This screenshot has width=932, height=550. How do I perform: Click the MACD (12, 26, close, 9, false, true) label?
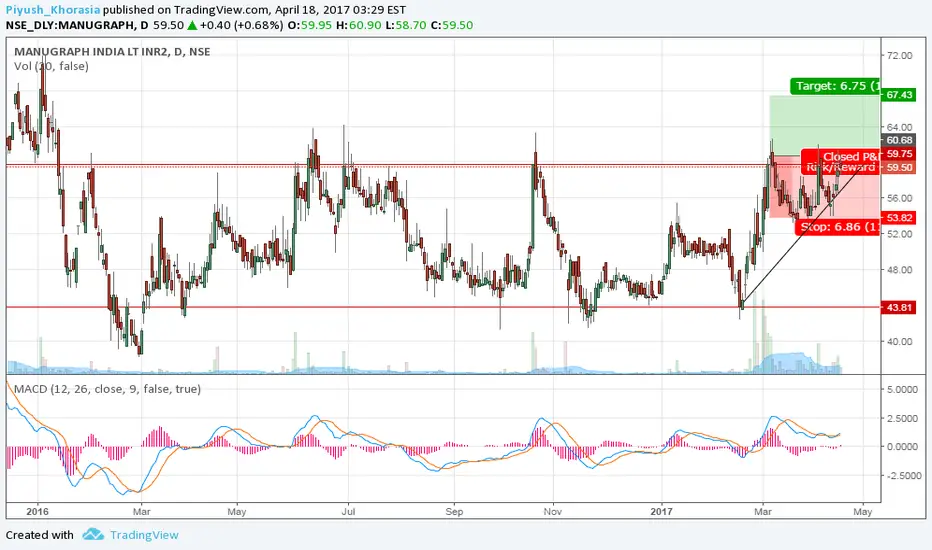[107, 389]
